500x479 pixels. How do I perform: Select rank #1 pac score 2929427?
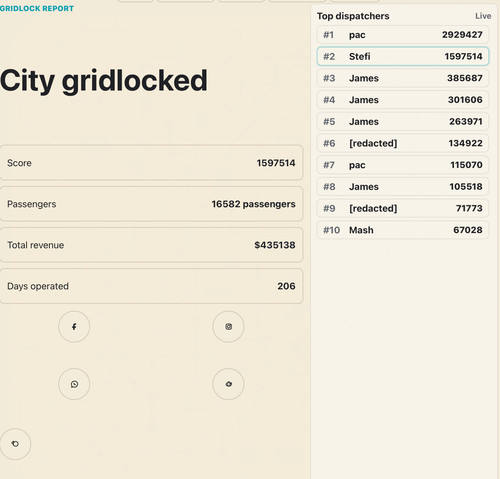[x=403, y=35]
